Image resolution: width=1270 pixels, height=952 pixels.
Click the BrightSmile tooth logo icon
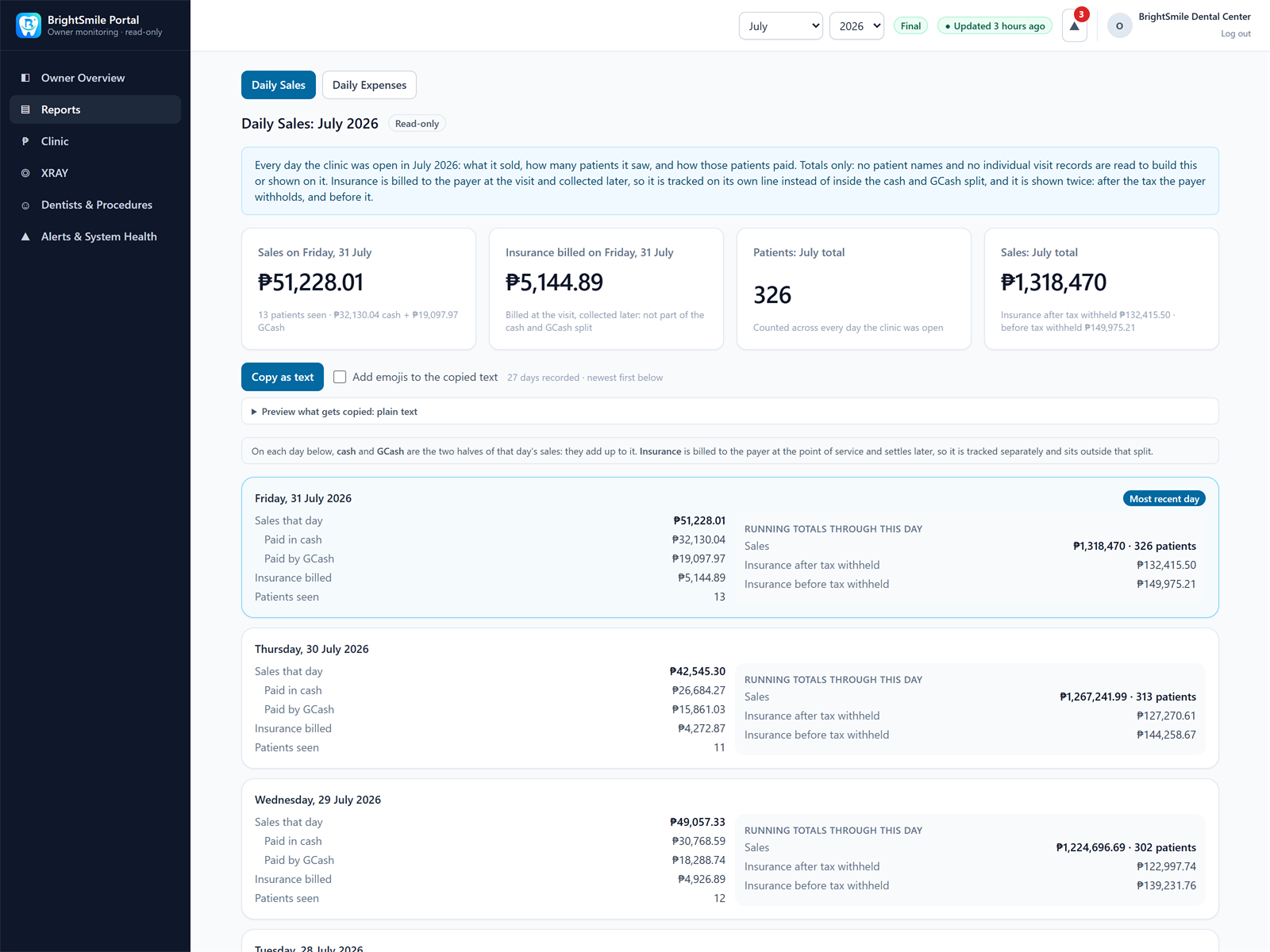pyautogui.click(x=29, y=25)
